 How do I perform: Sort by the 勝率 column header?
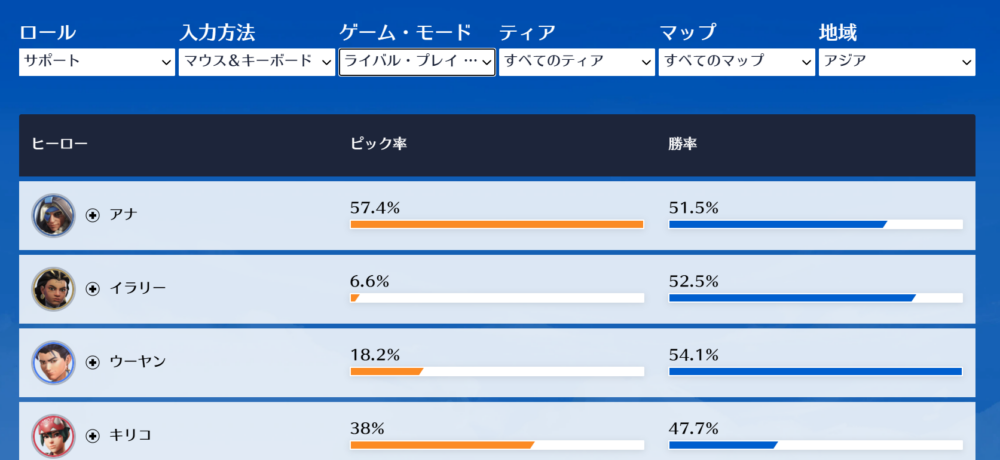point(683,145)
